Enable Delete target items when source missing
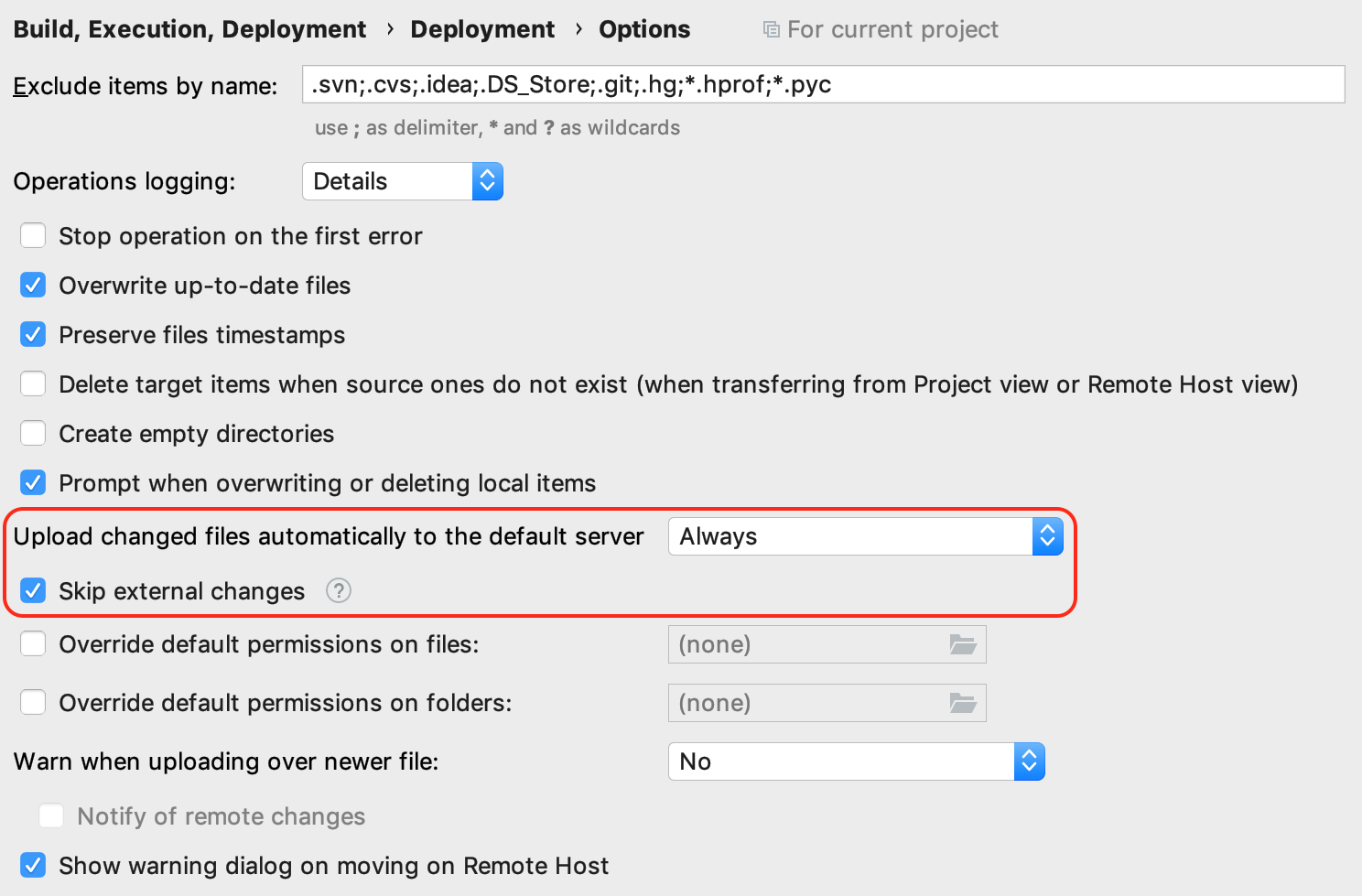The image size is (1362, 896). click(33, 384)
